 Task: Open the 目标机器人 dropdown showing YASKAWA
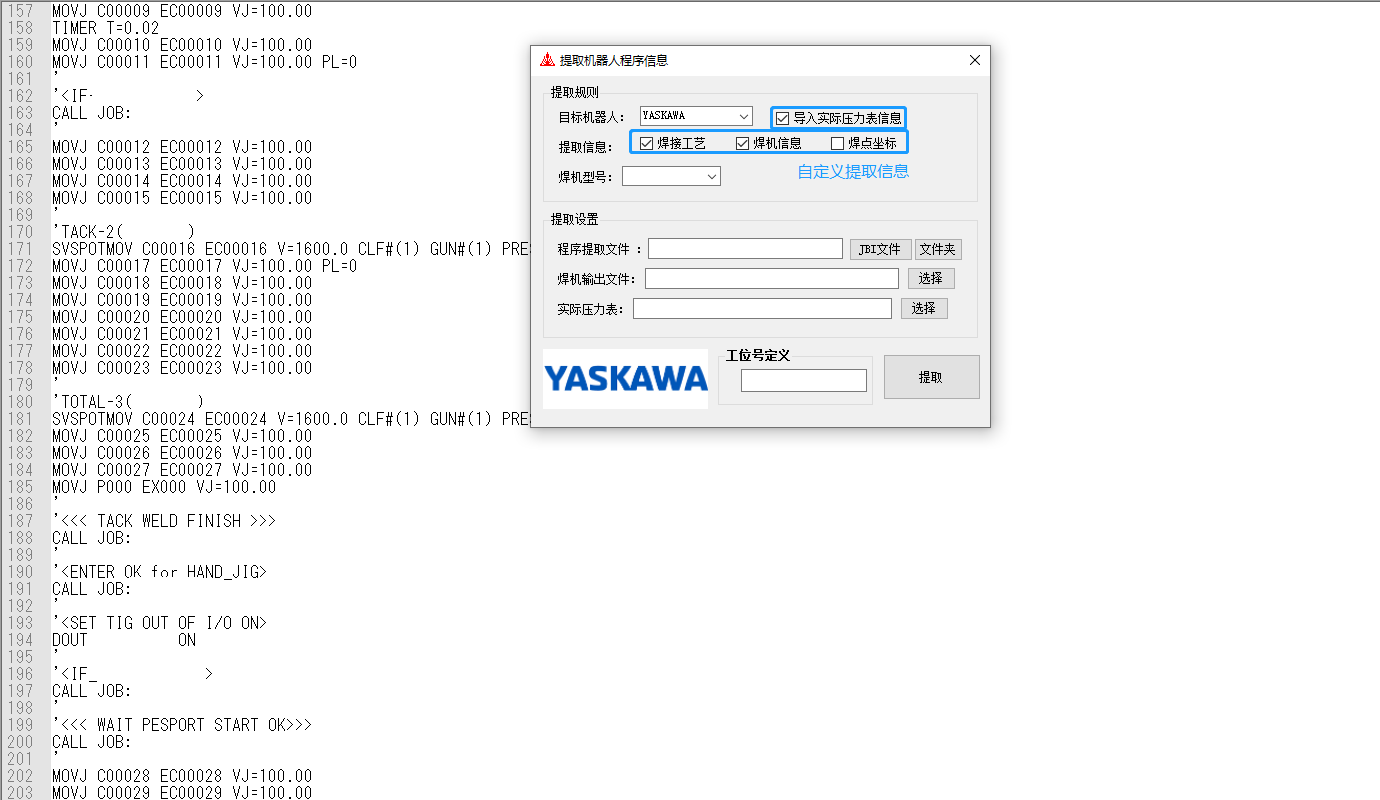695,116
